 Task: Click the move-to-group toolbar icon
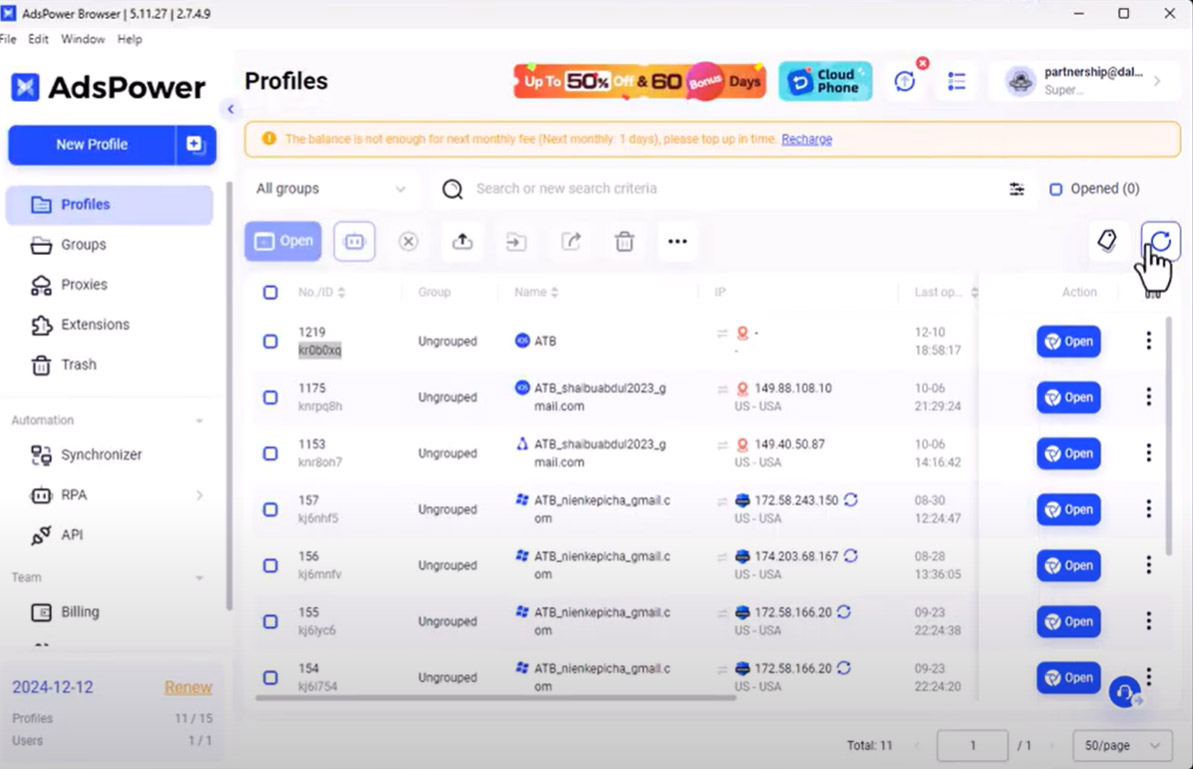tap(516, 241)
